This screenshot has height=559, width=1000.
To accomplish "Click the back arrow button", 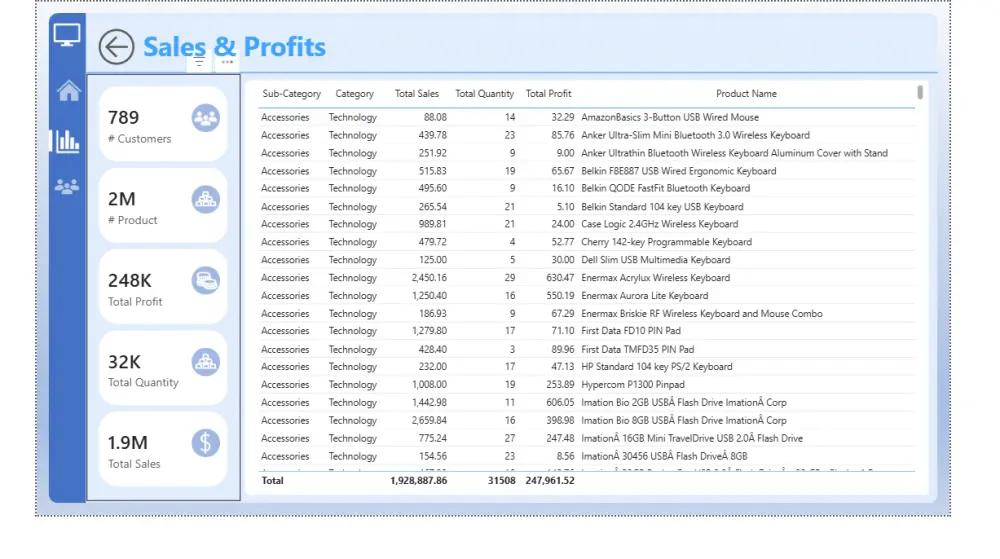I will pyautogui.click(x=116, y=47).
